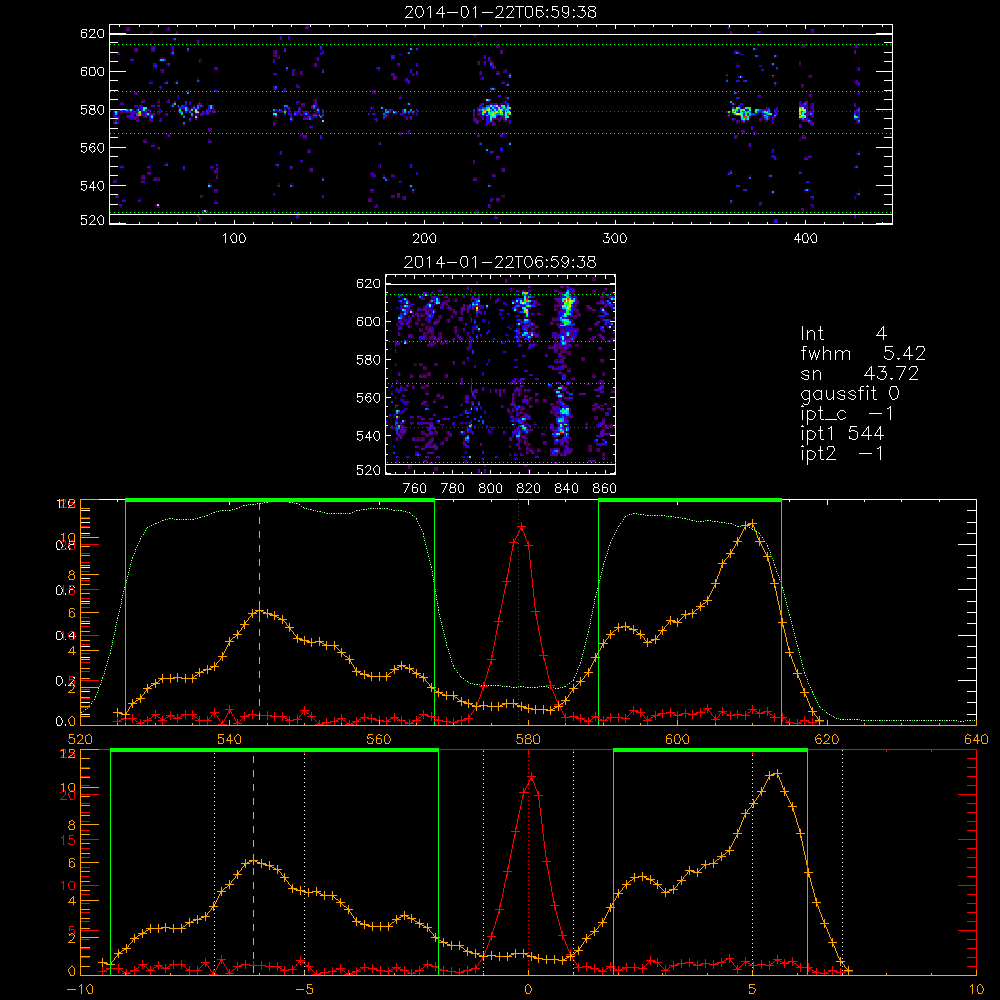Select the 'sn 43.72' readout
Viewport: 1000px width, 1000px height.
click(x=859, y=373)
